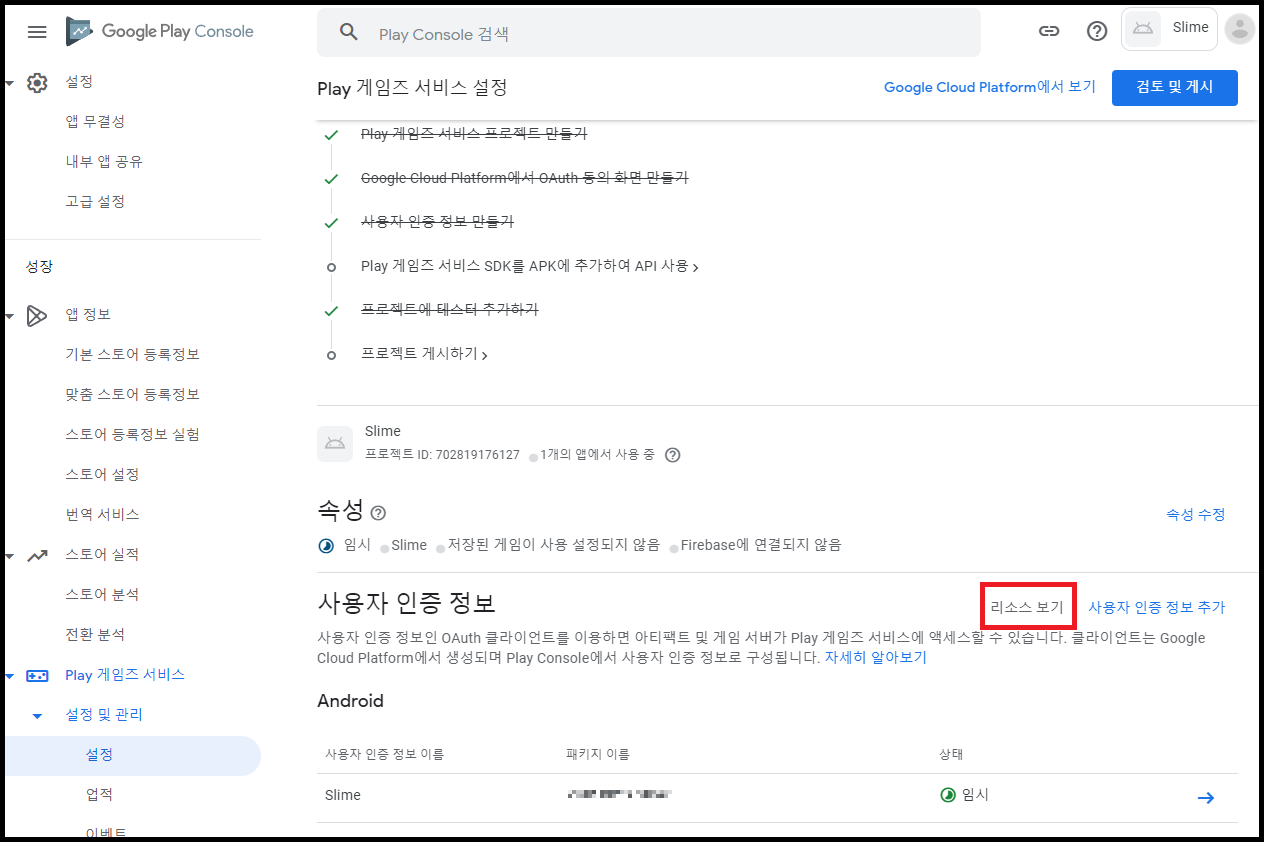The height and width of the screenshot is (842, 1264).
Task: Collapse the 앱 정보 sidebar section arrow
Action: pos(9,315)
